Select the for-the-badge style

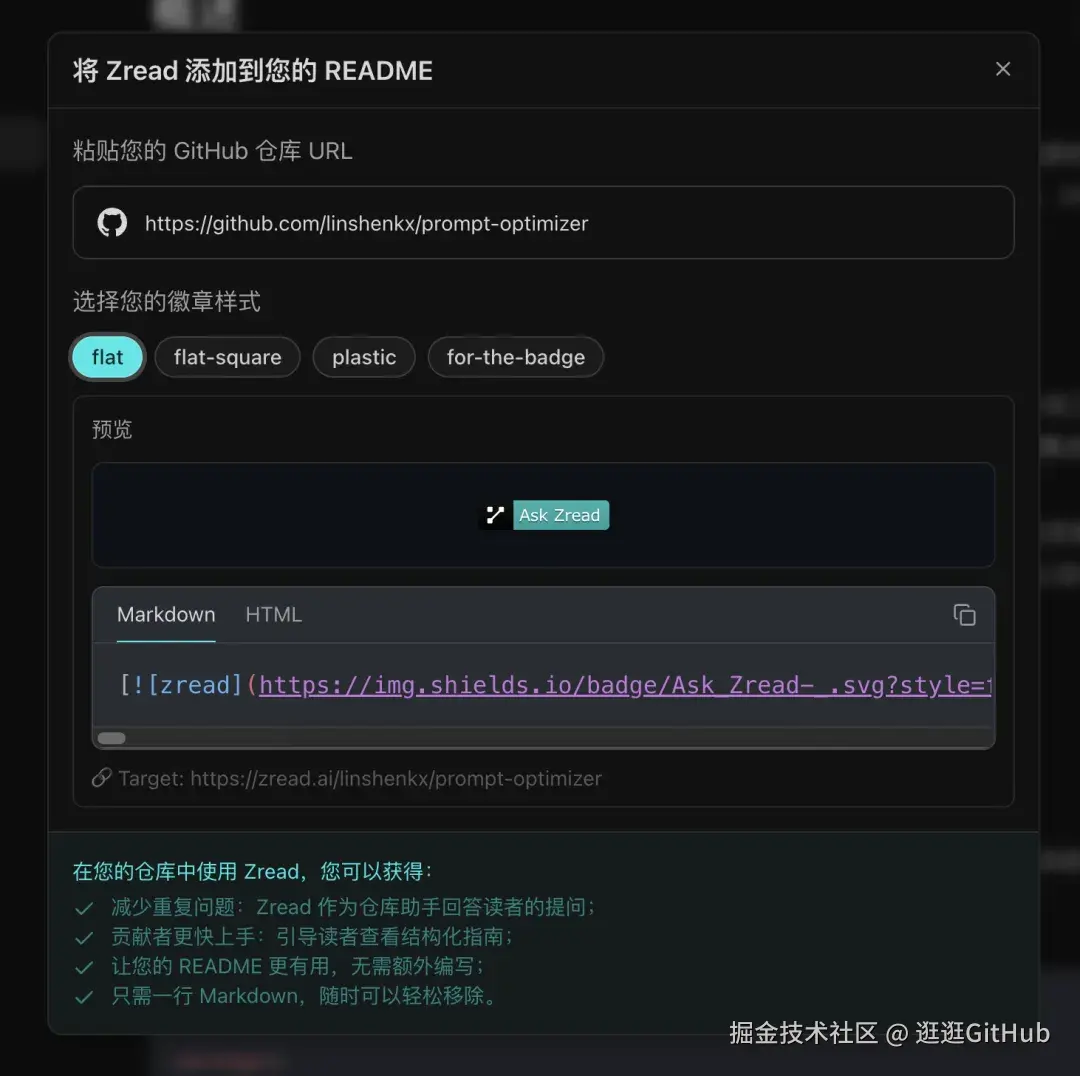(x=515, y=357)
